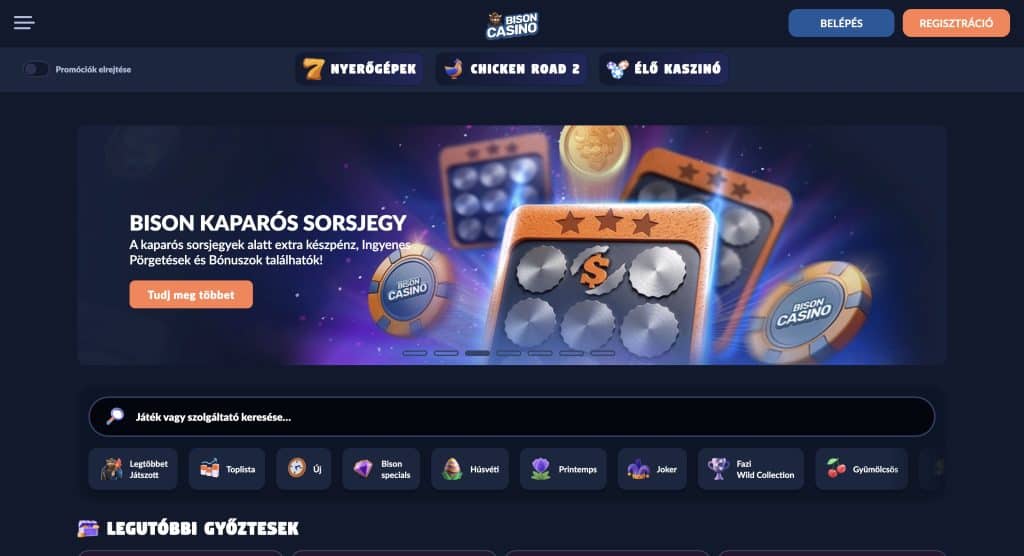Open the hamburger menu icon
Screen dimensions: 1024x556
point(24,23)
